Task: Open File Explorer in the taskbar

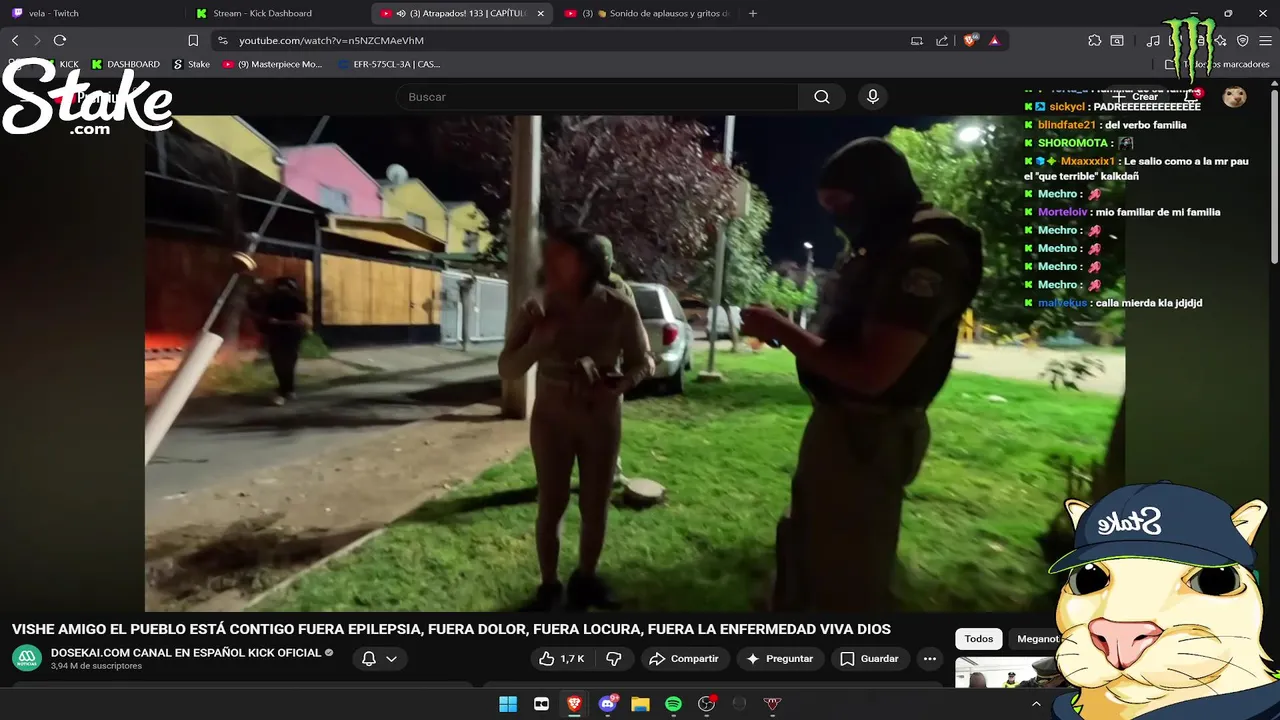Action: click(x=640, y=704)
